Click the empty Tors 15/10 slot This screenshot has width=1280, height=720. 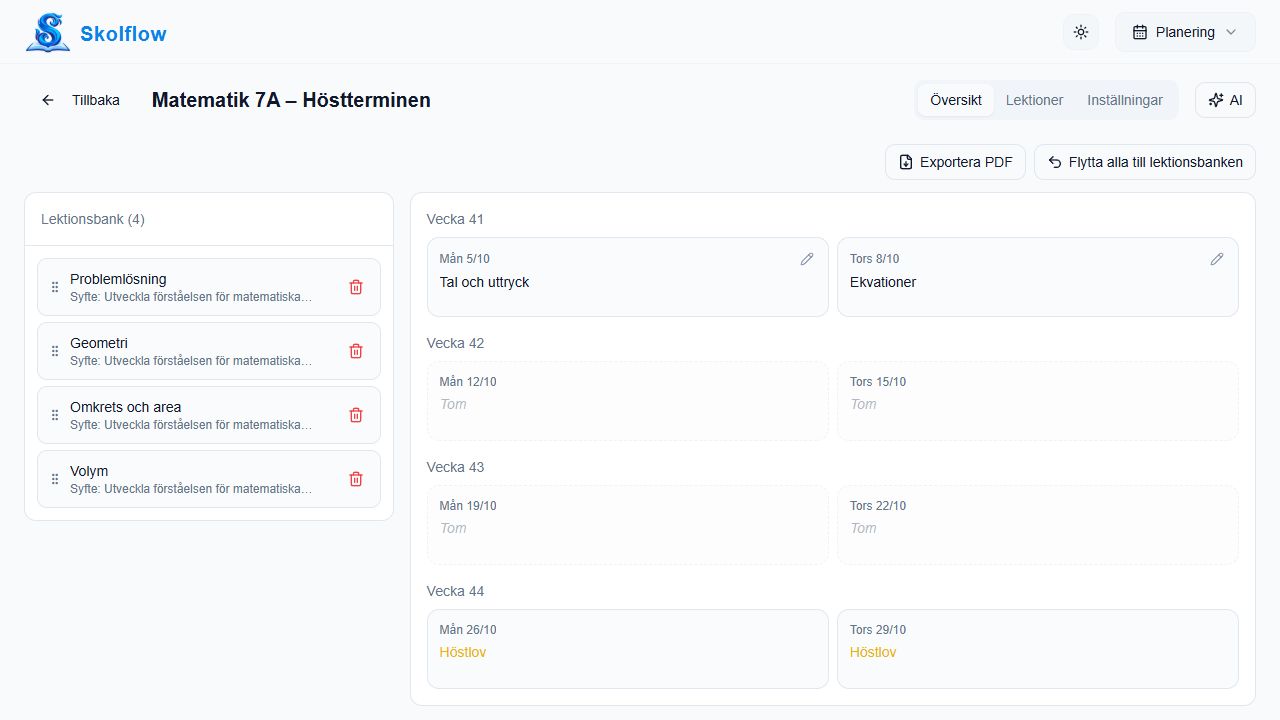coord(1038,401)
